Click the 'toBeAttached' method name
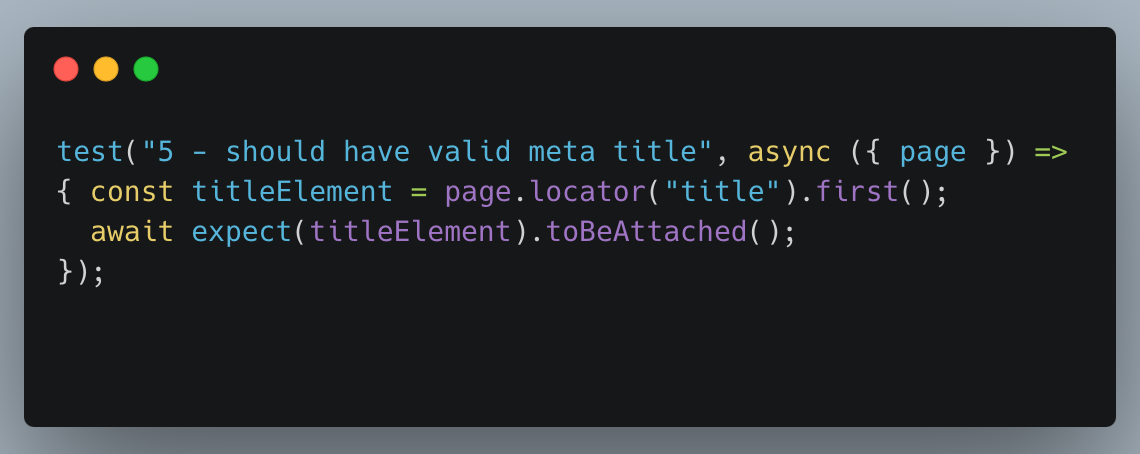Screen dimensions: 1140x454 (x=646, y=232)
